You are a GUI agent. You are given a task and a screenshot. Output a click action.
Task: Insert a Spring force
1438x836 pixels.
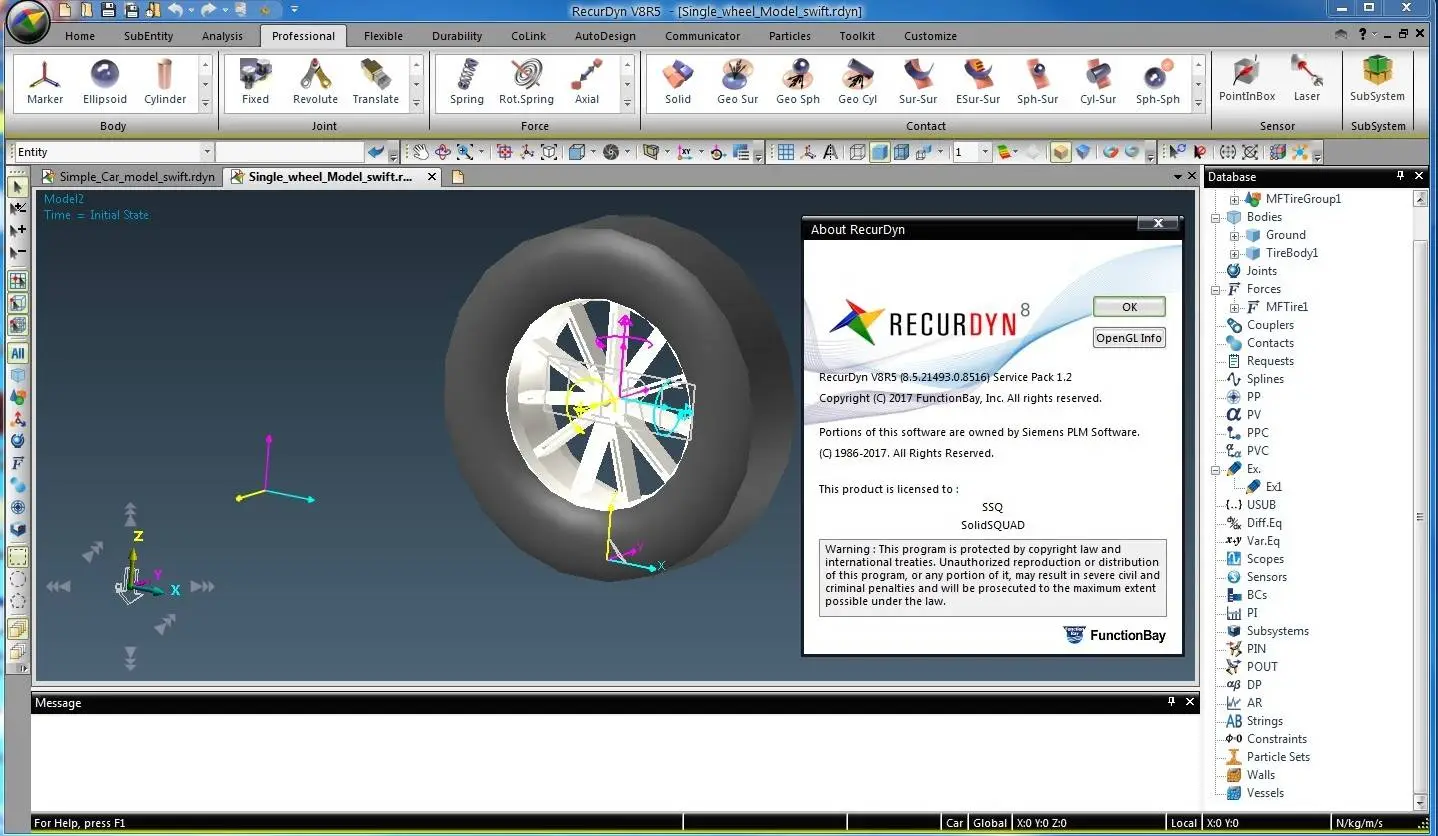point(466,82)
